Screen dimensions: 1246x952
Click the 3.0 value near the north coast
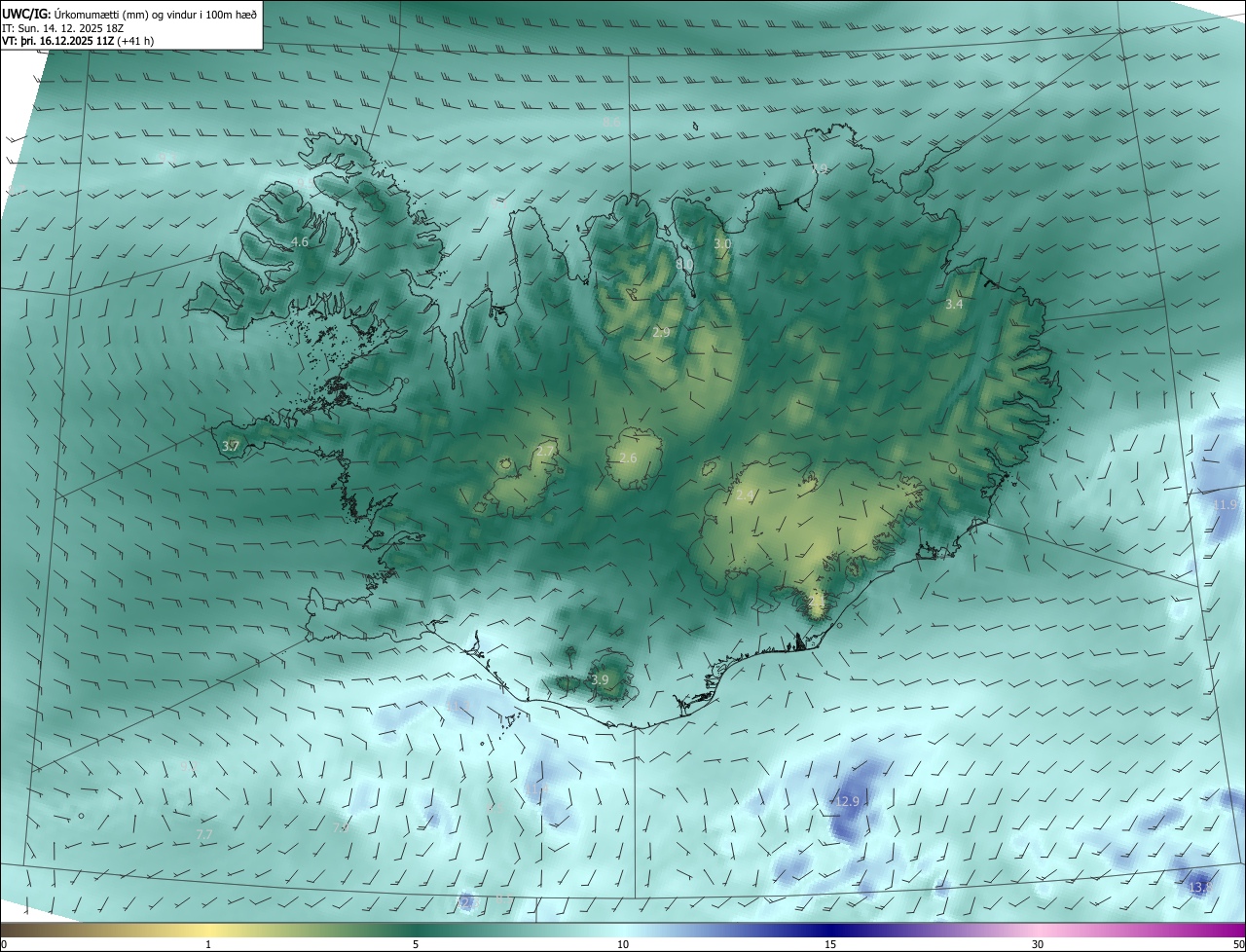tap(721, 244)
